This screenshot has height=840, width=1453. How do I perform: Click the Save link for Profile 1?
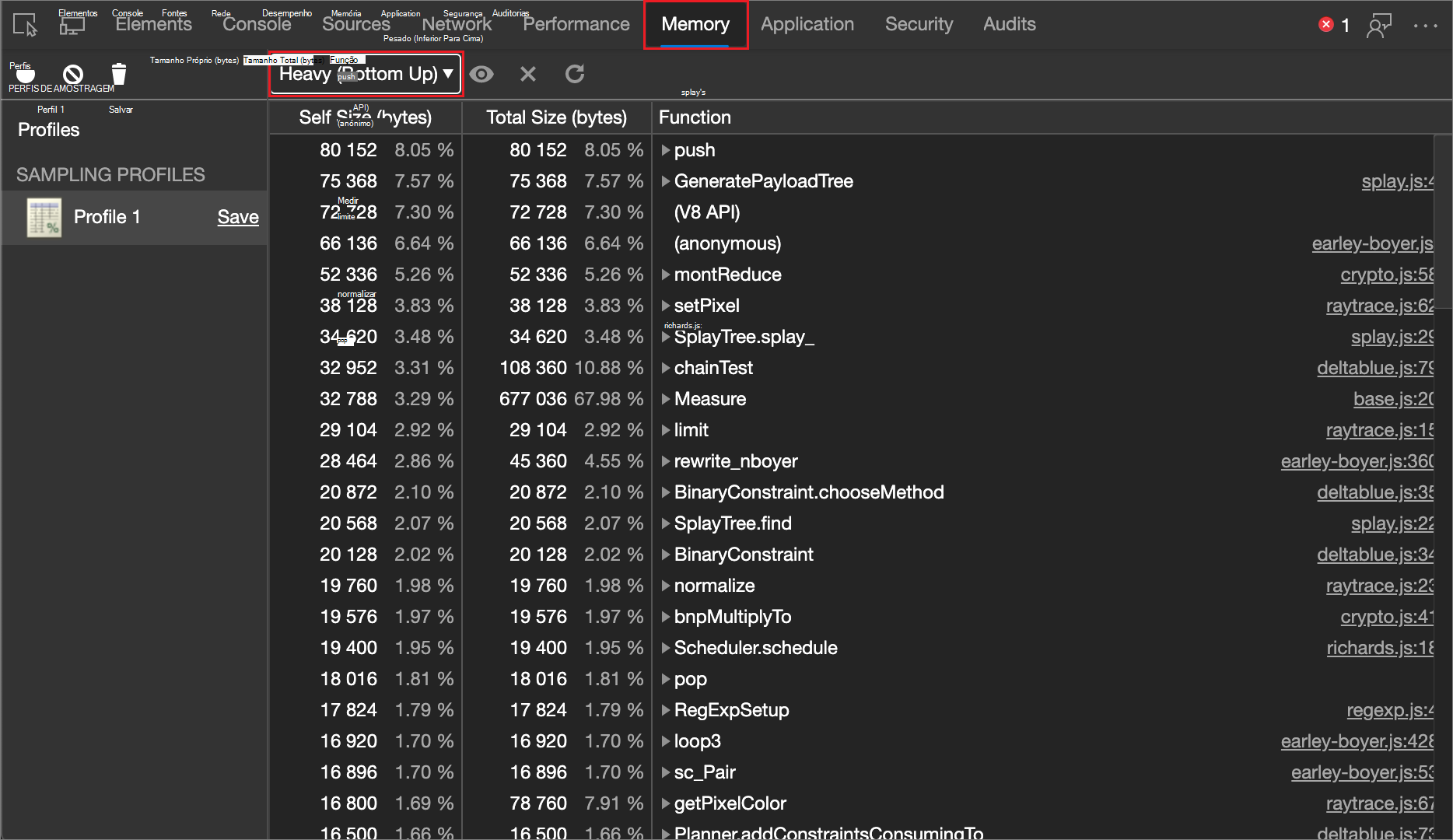(237, 217)
